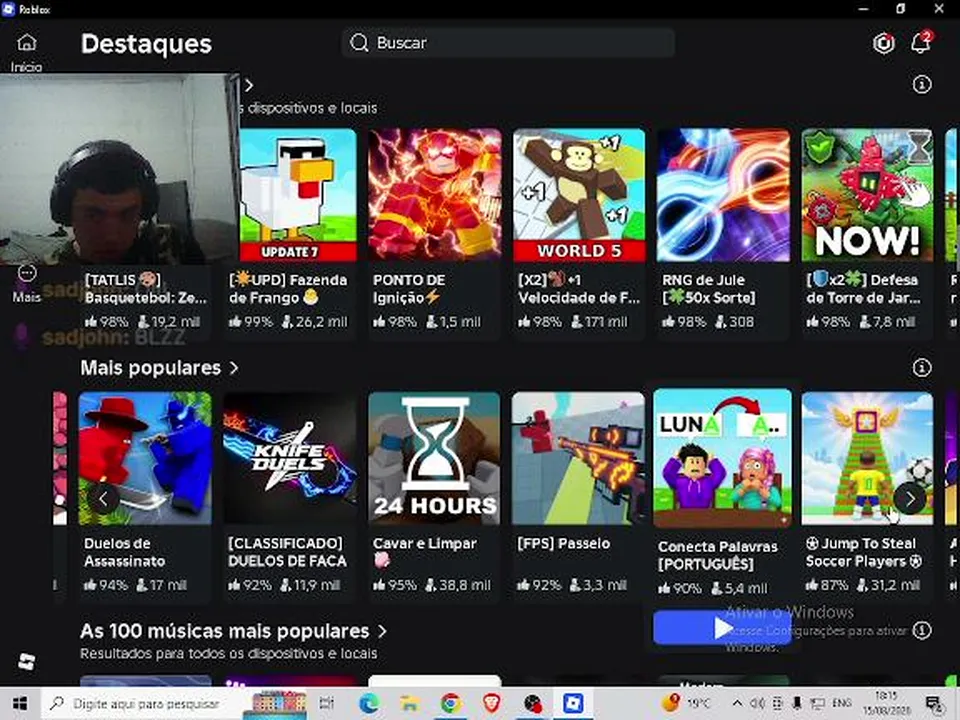Show info for the top recommended row
The width and height of the screenshot is (960, 720).
pyautogui.click(x=922, y=84)
